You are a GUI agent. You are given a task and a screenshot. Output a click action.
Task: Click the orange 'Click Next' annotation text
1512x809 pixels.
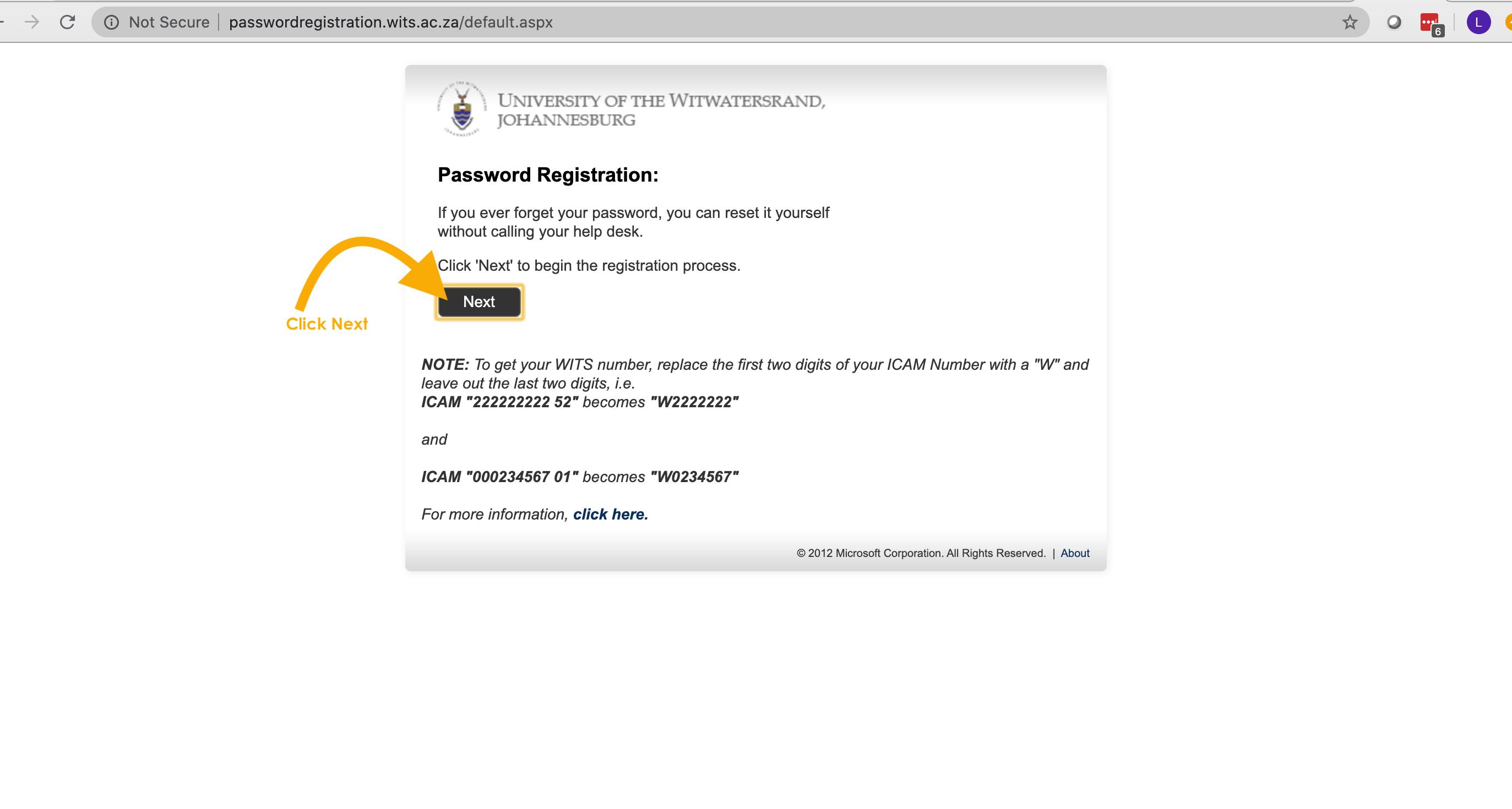coord(327,324)
